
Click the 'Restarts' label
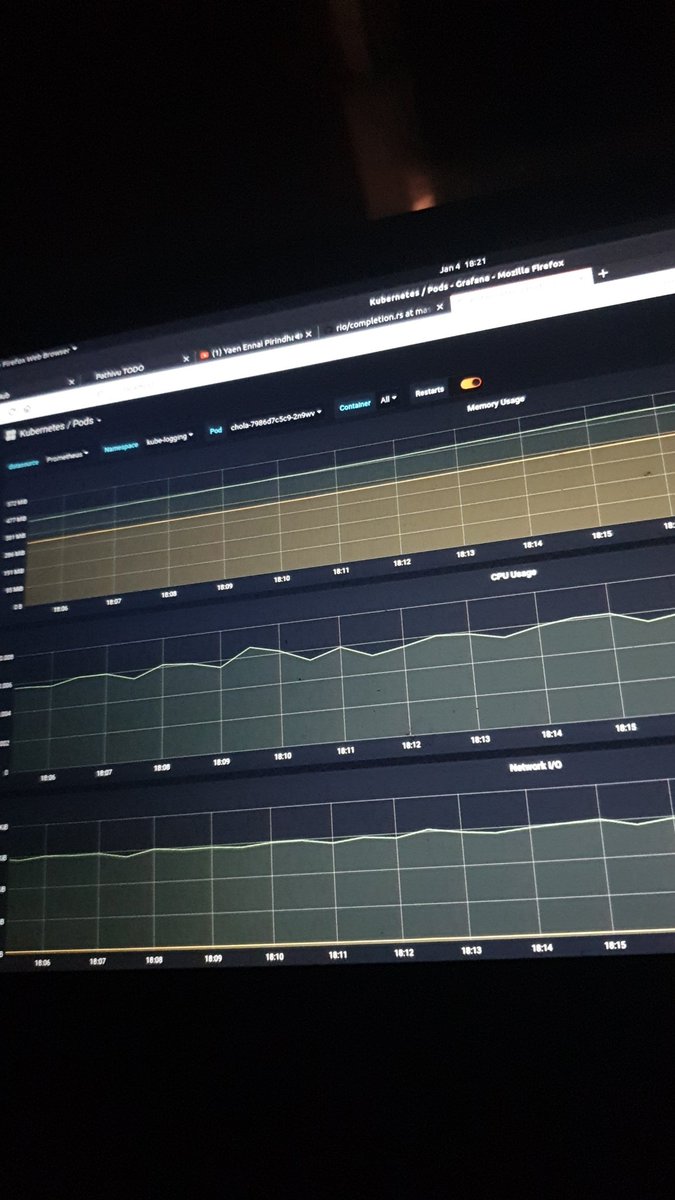[430, 391]
